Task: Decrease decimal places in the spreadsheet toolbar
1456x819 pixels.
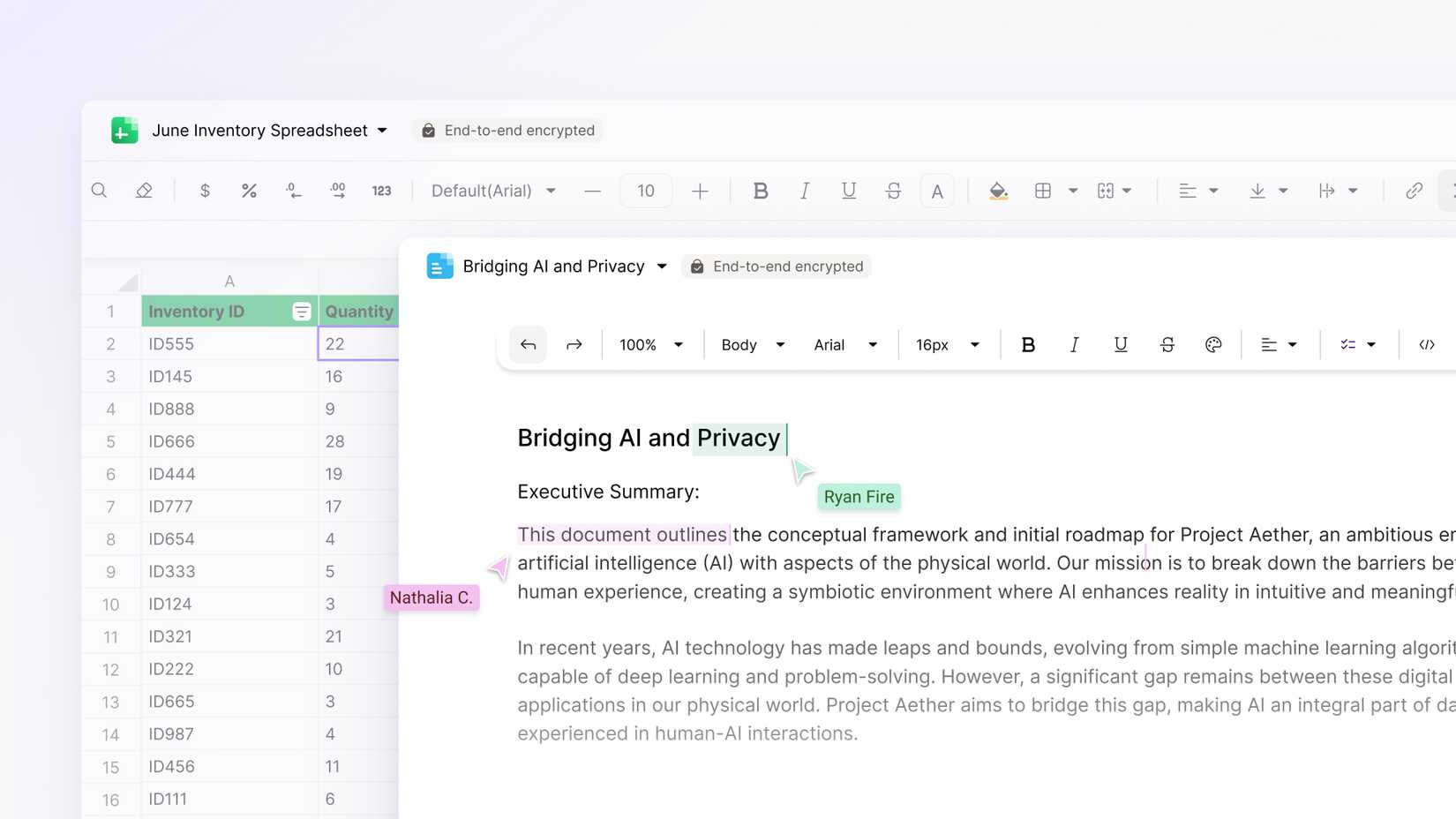Action: pyautogui.click(x=293, y=190)
